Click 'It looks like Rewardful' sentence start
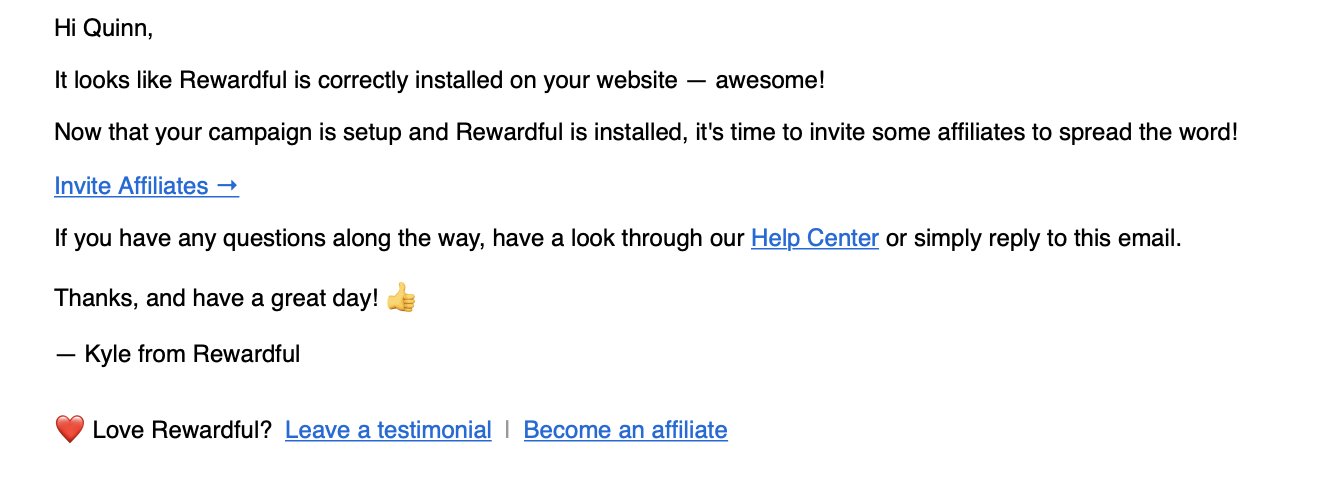1320x484 pixels. click(x=171, y=80)
